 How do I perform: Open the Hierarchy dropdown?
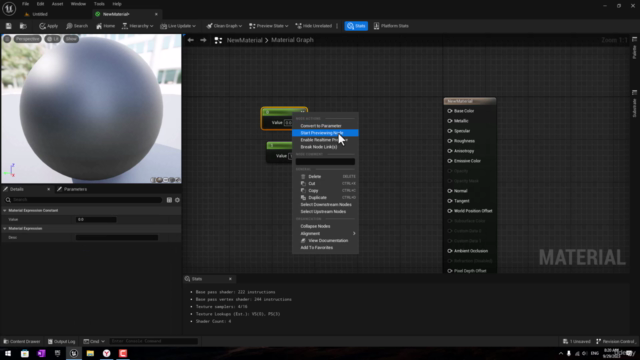[138, 26]
